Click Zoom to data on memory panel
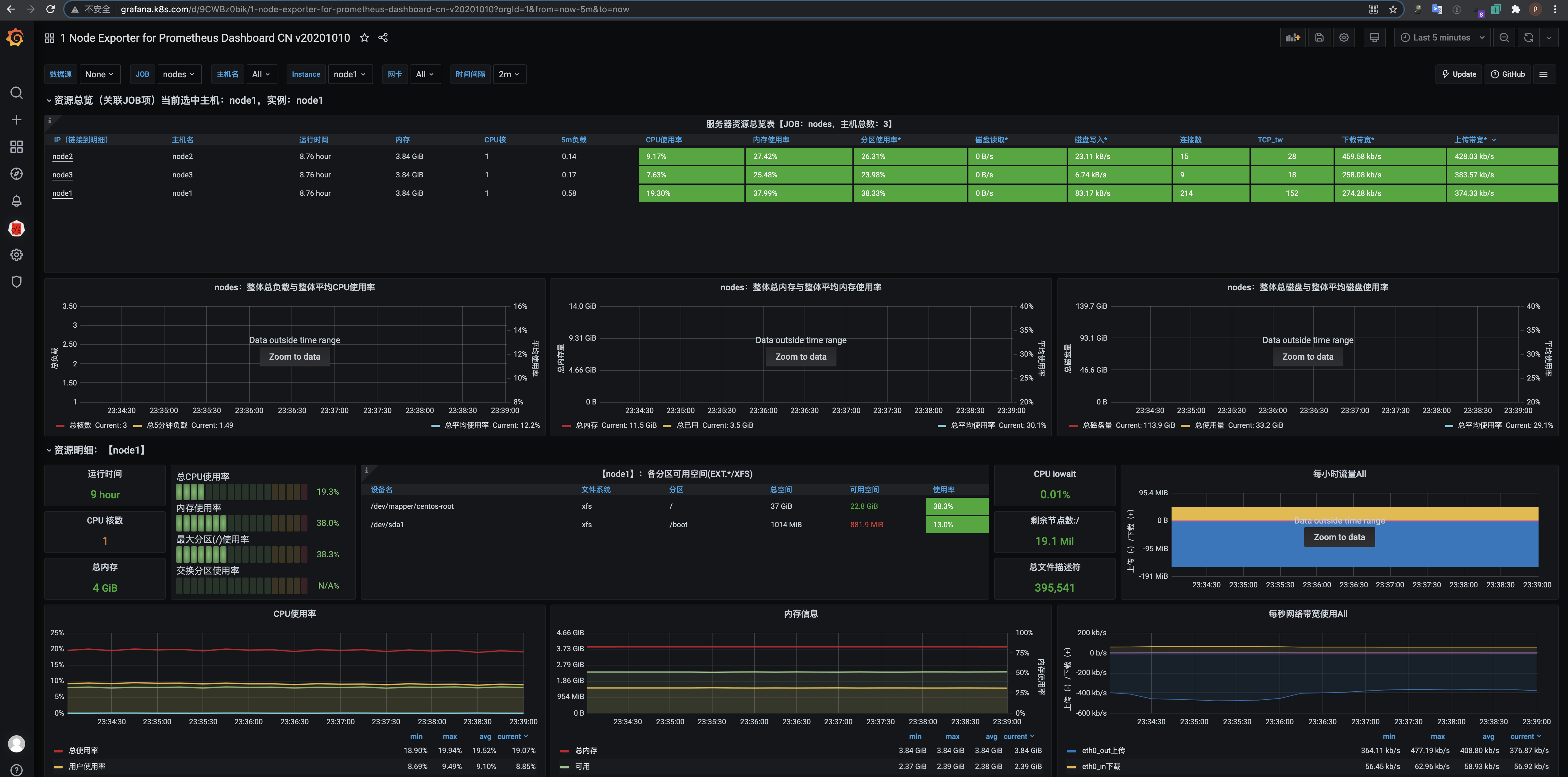This screenshot has width=1568, height=777. pyautogui.click(x=801, y=357)
